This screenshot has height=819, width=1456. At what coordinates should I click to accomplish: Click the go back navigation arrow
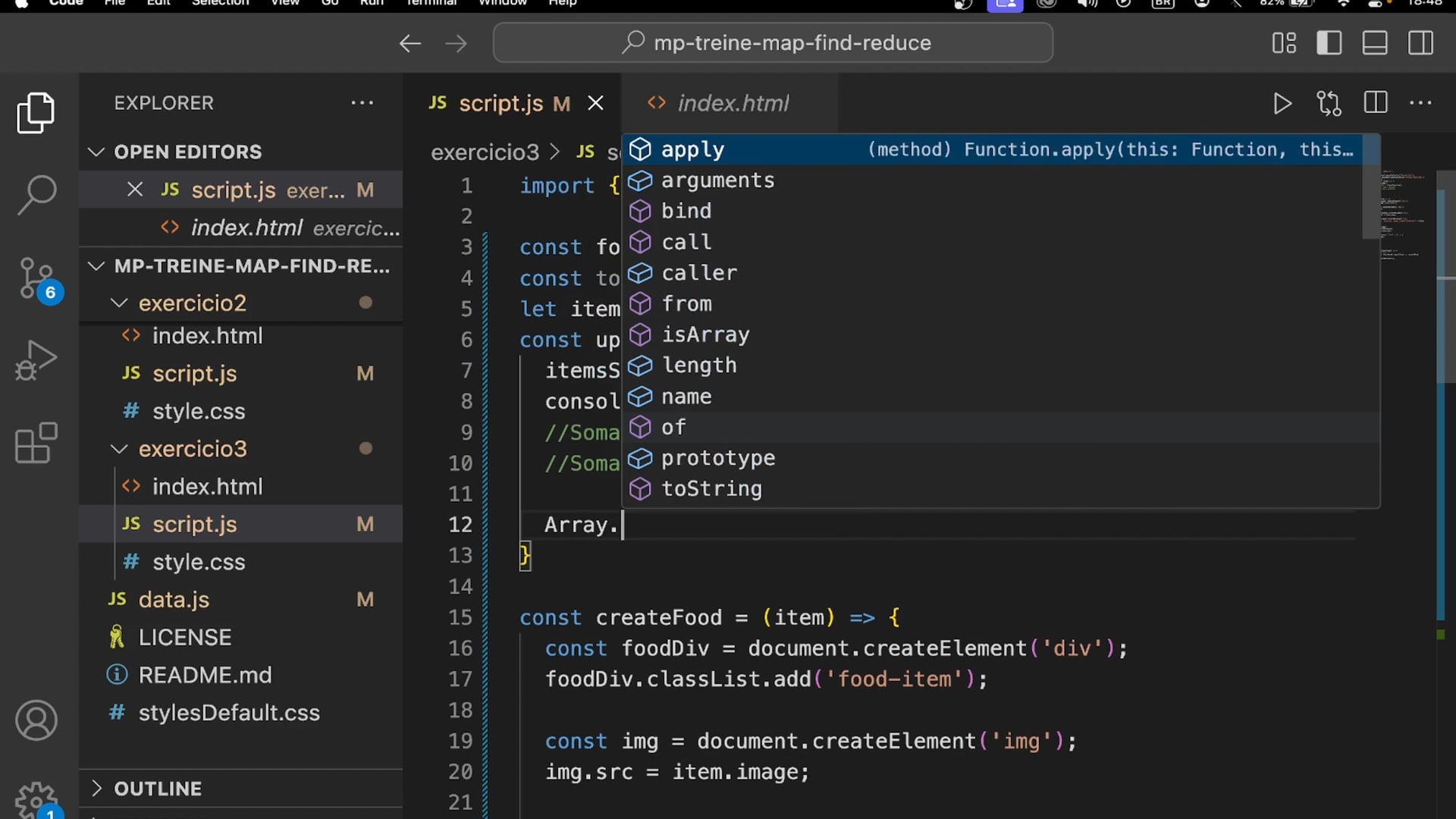[x=409, y=43]
